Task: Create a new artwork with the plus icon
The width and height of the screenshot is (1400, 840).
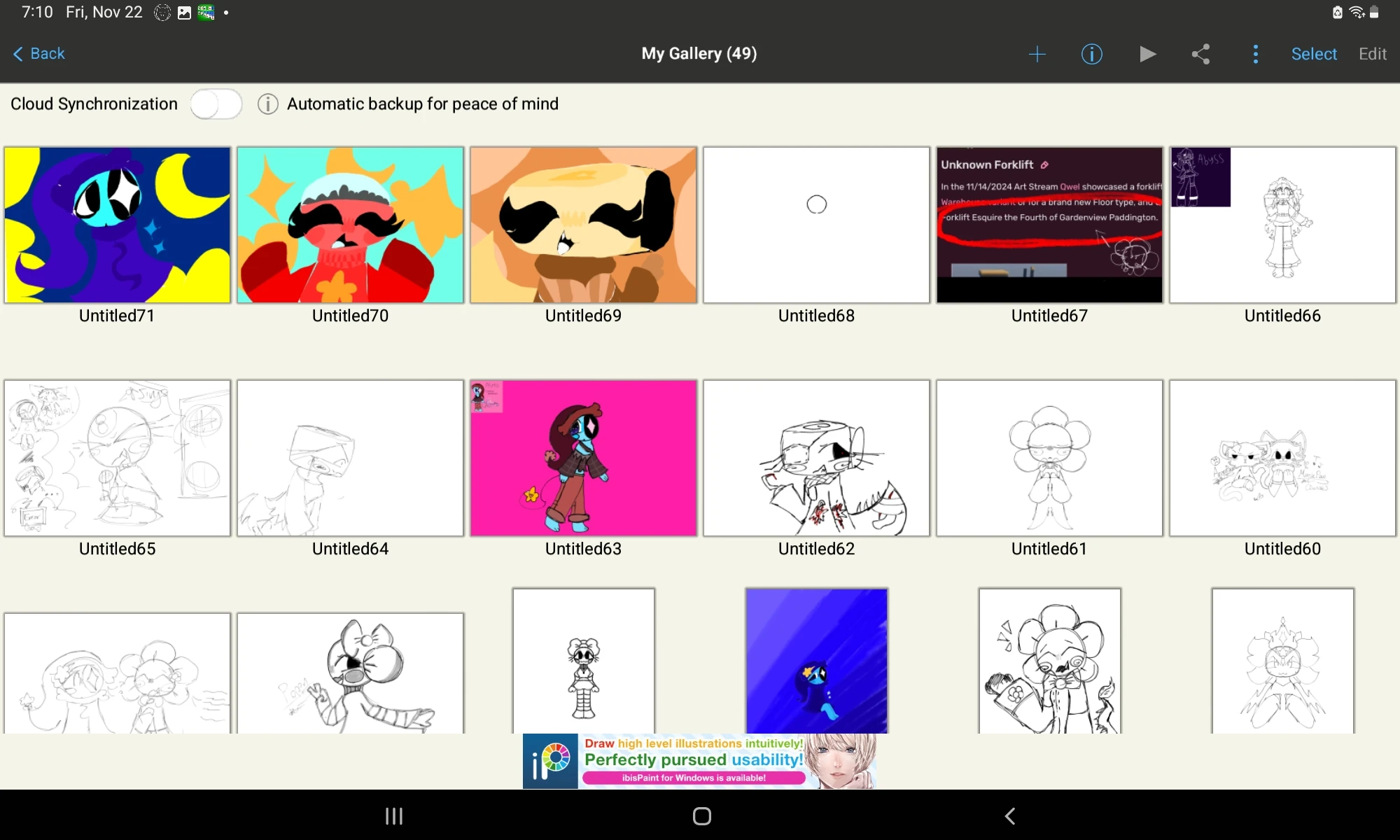Action: point(1037,54)
